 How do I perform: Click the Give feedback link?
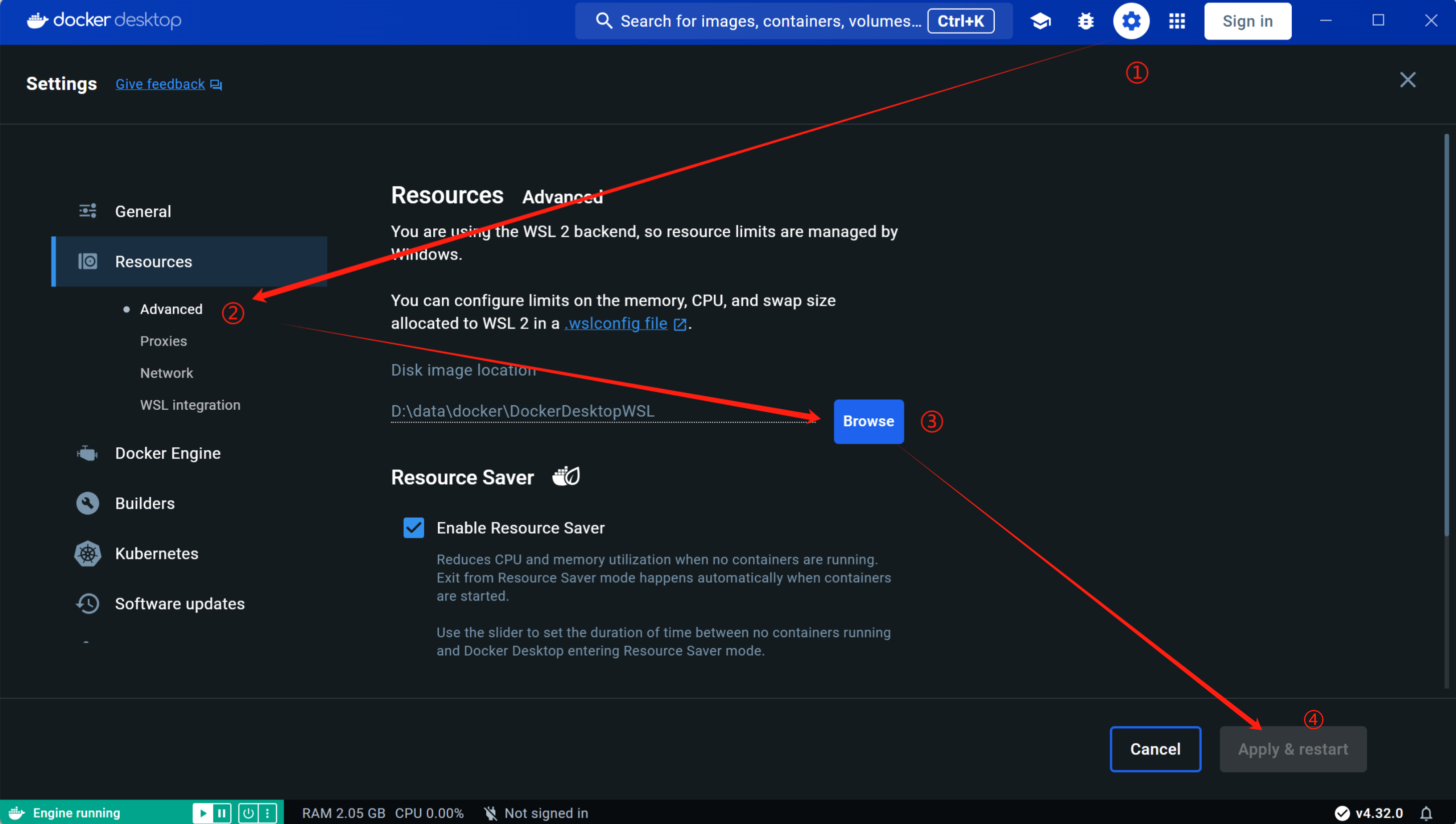point(160,84)
